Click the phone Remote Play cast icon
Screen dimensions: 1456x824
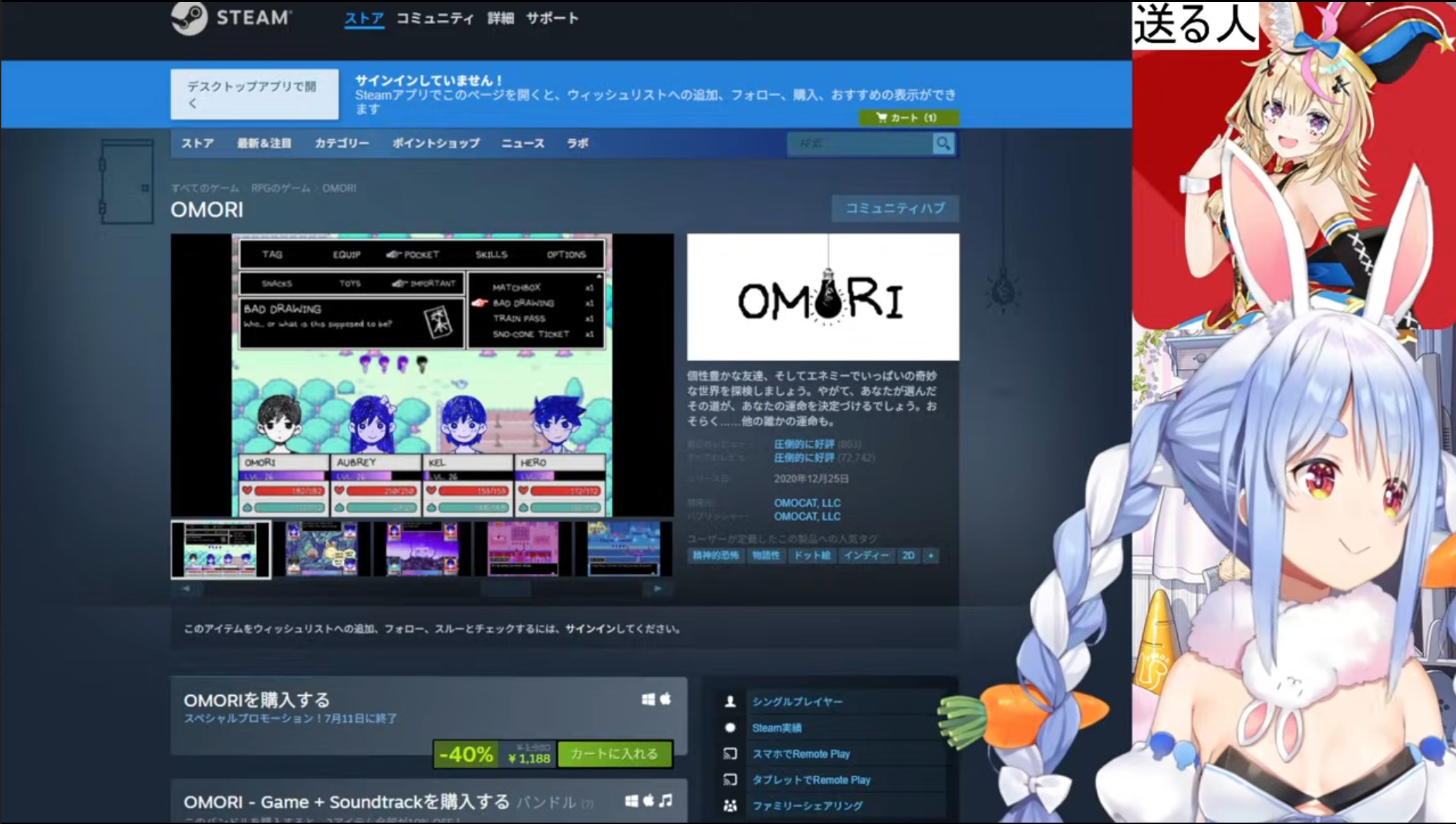coord(730,753)
